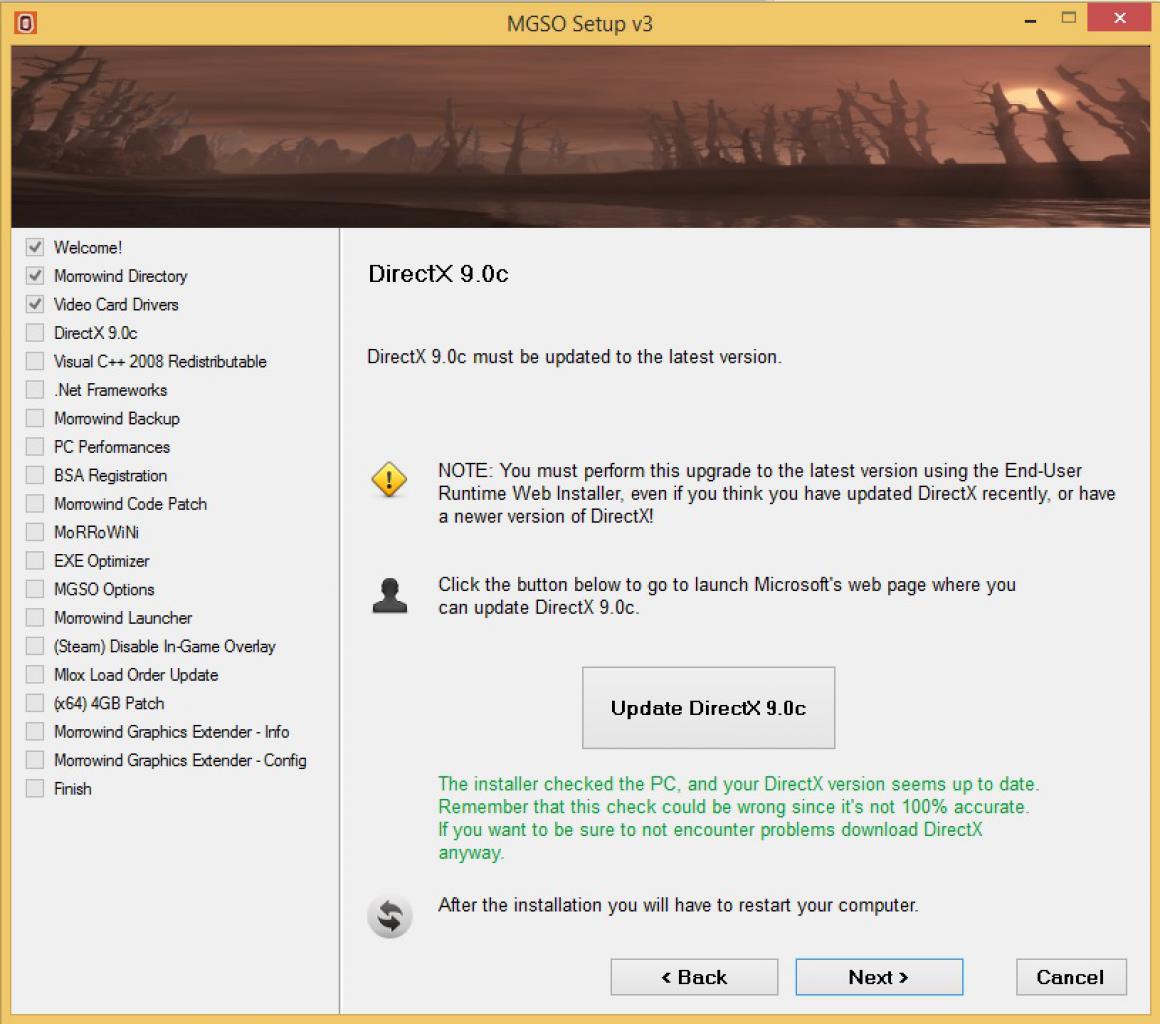Click the MGSO app icon in title bar
The image size is (1160, 1024).
tap(25, 22)
